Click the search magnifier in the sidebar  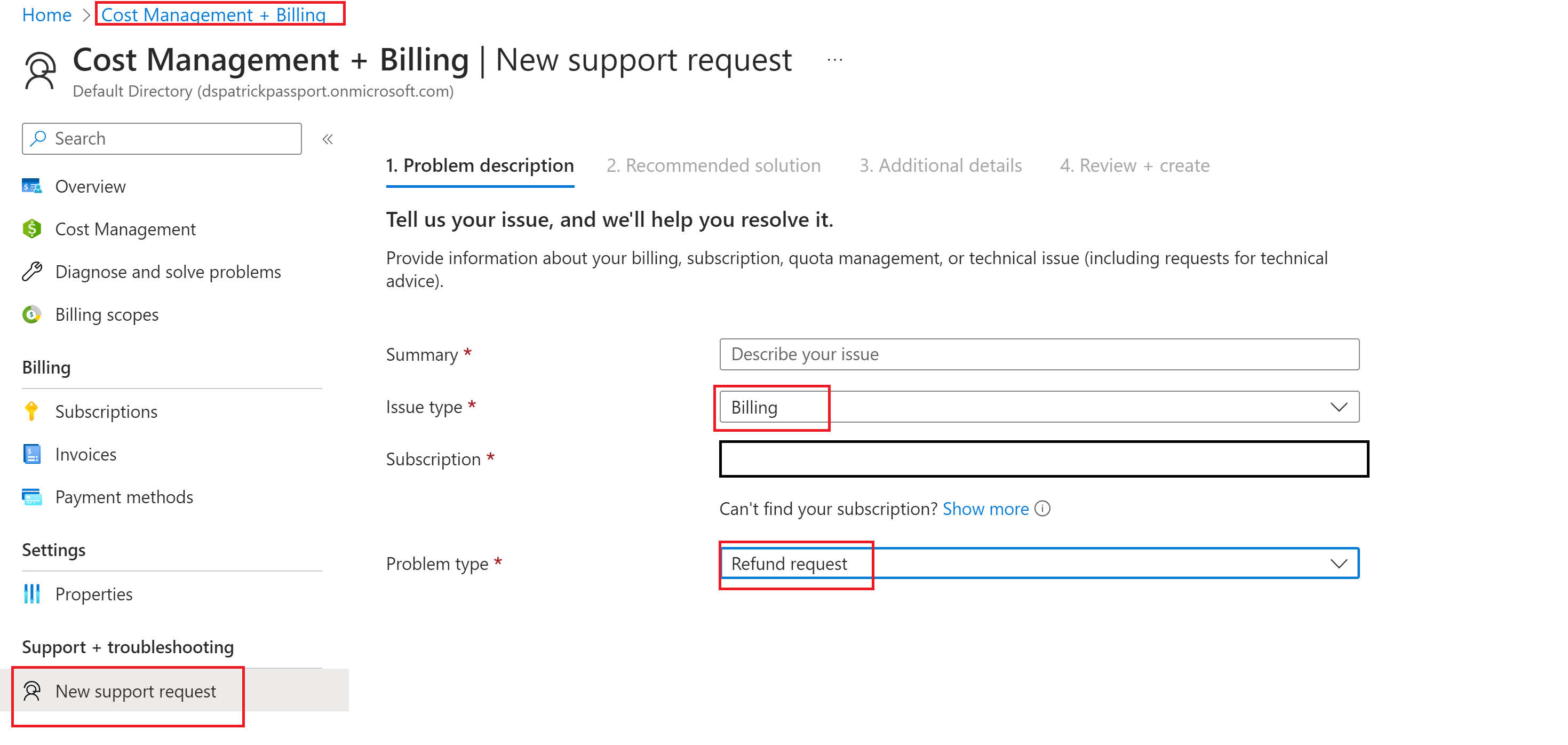(38, 138)
